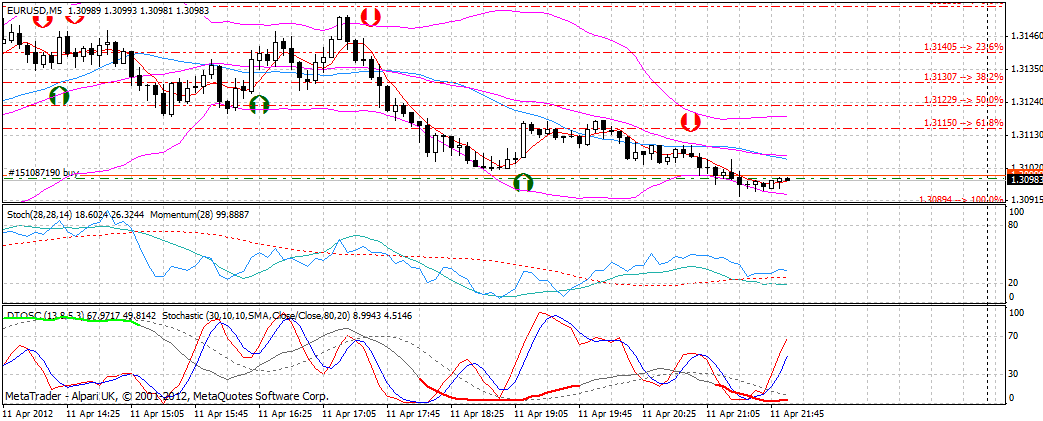This screenshot has height=421, width=1043.
Task: Click the 80 level on Stoch scale
Action: [x=1014, y=225]
